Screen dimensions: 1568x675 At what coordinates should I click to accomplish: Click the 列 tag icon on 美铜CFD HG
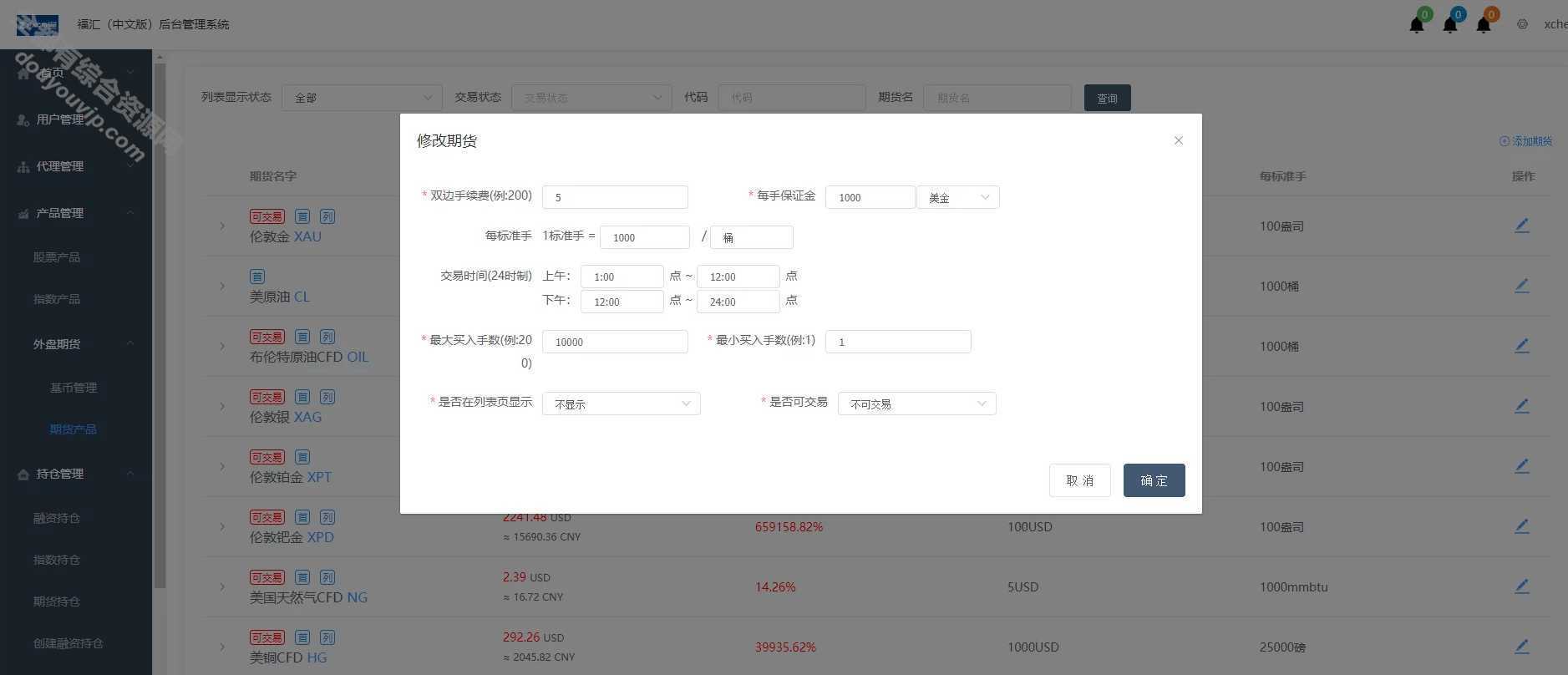tap(327, 637)
